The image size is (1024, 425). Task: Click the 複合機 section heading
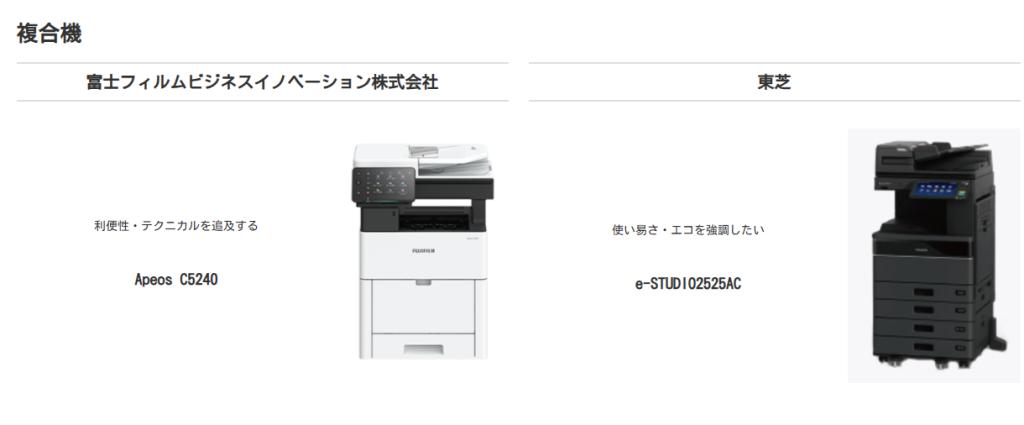point(50,34)
